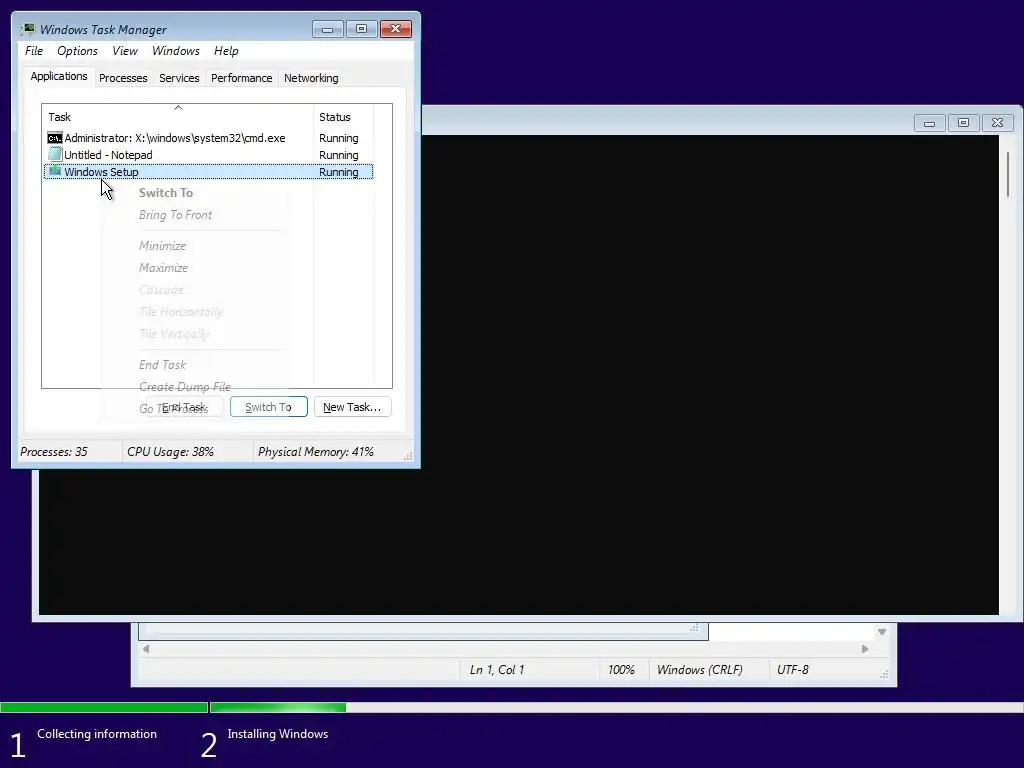
Task: Switch to the Processes tab
Action: click(x=123, y=78)
